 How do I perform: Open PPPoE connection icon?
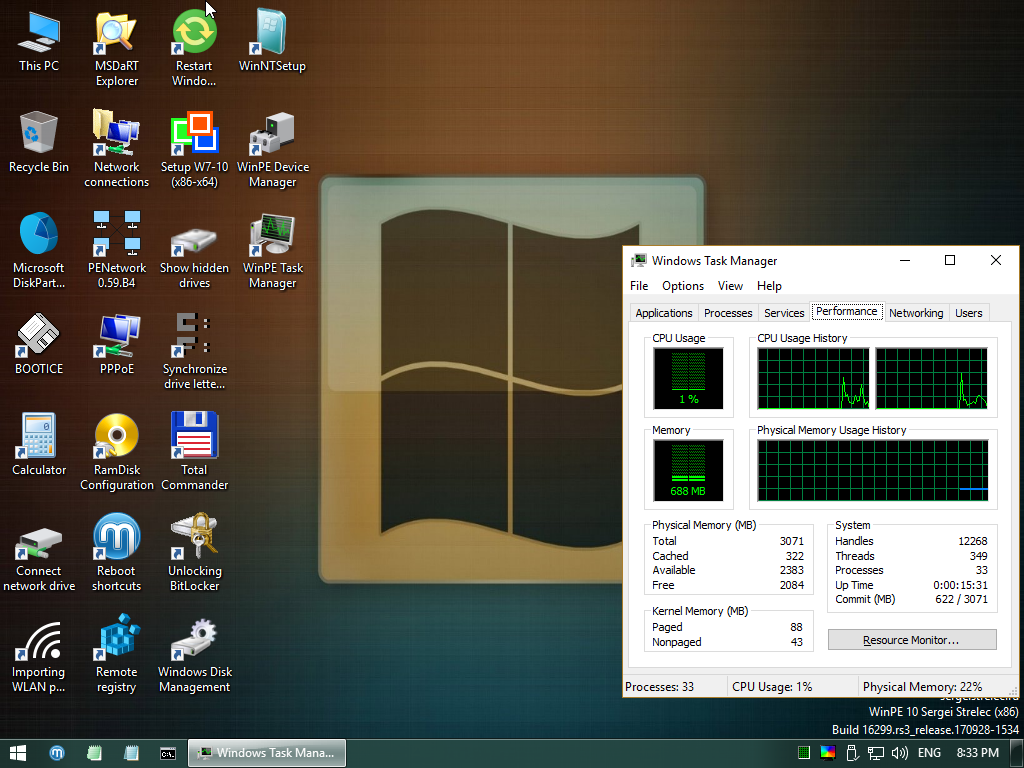point(116,344)
